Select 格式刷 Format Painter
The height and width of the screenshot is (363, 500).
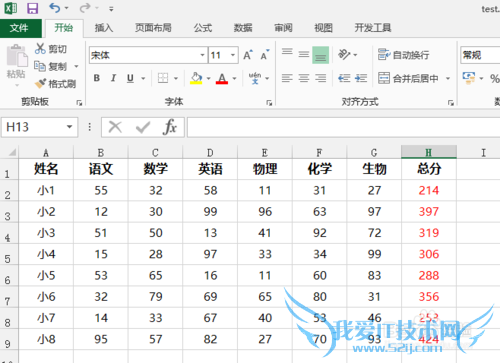click(55, 84)
